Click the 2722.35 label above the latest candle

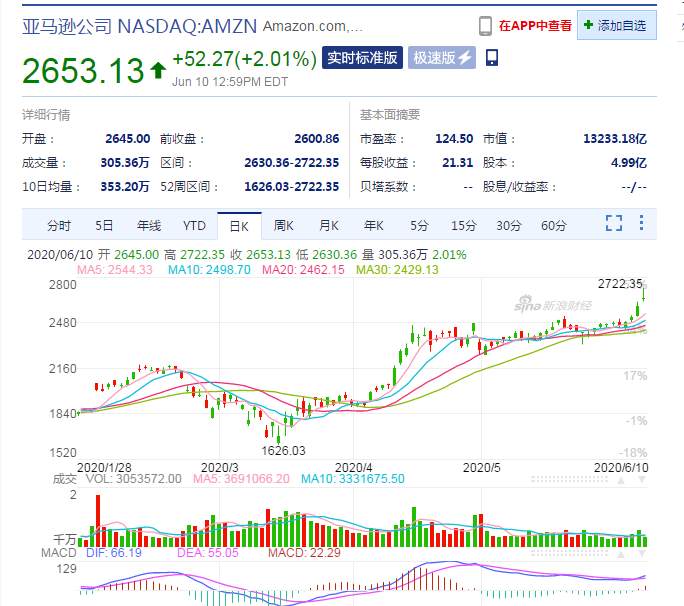tap(620, 284)
